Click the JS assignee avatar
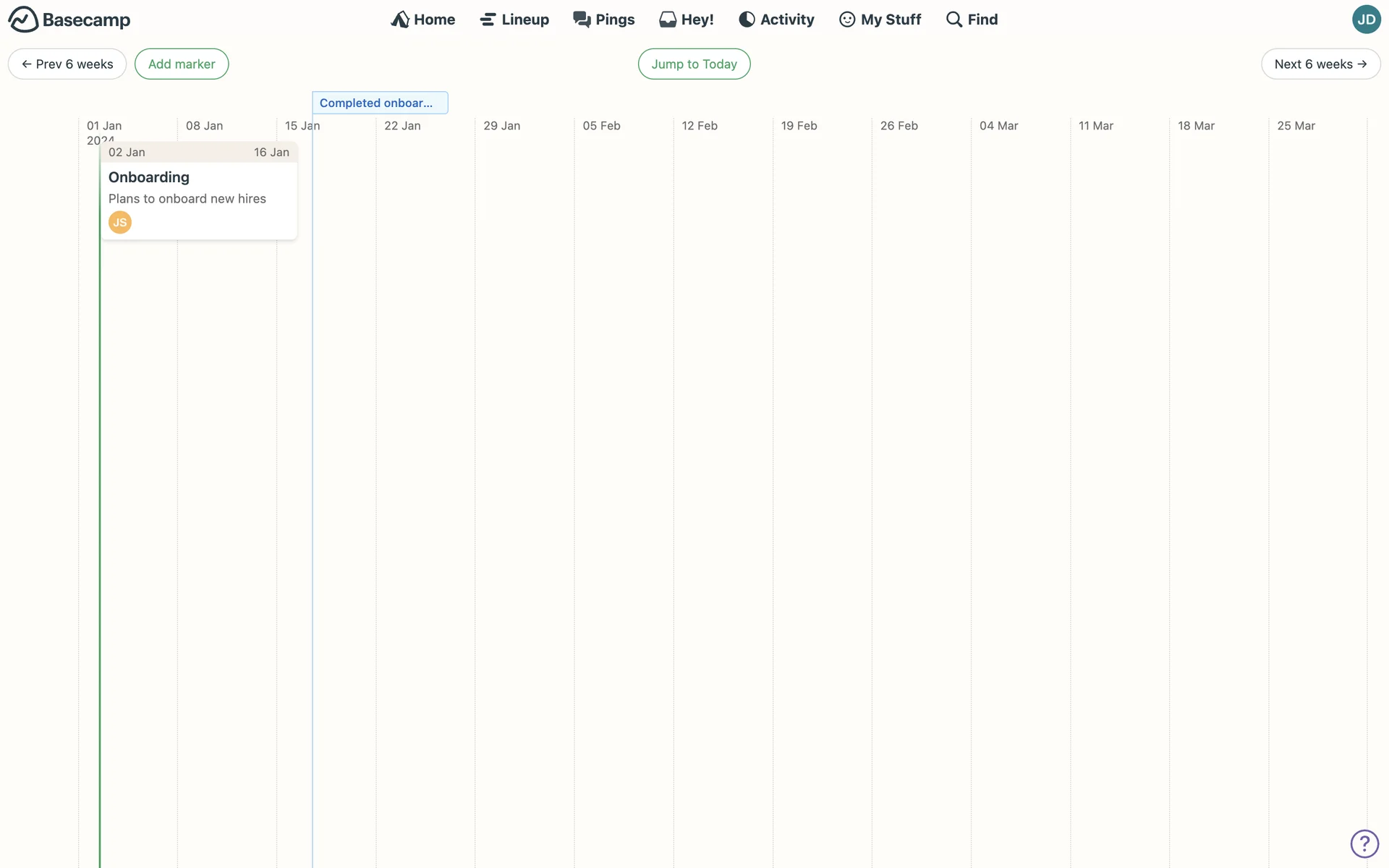Screen dimensions: 1389x868 click(x=120, y=222)
